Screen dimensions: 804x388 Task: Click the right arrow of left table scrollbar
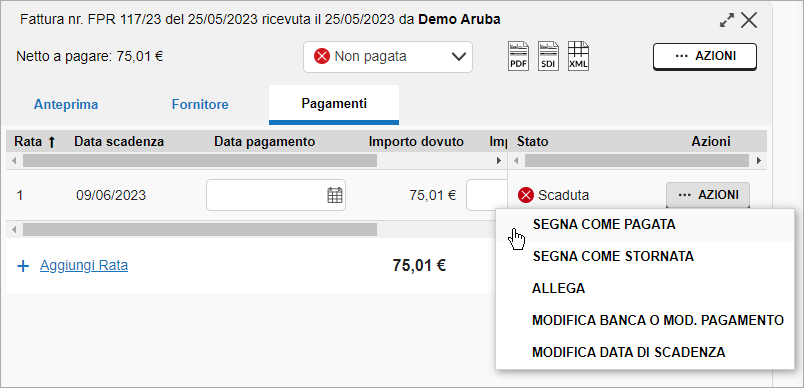coord(498,161)
